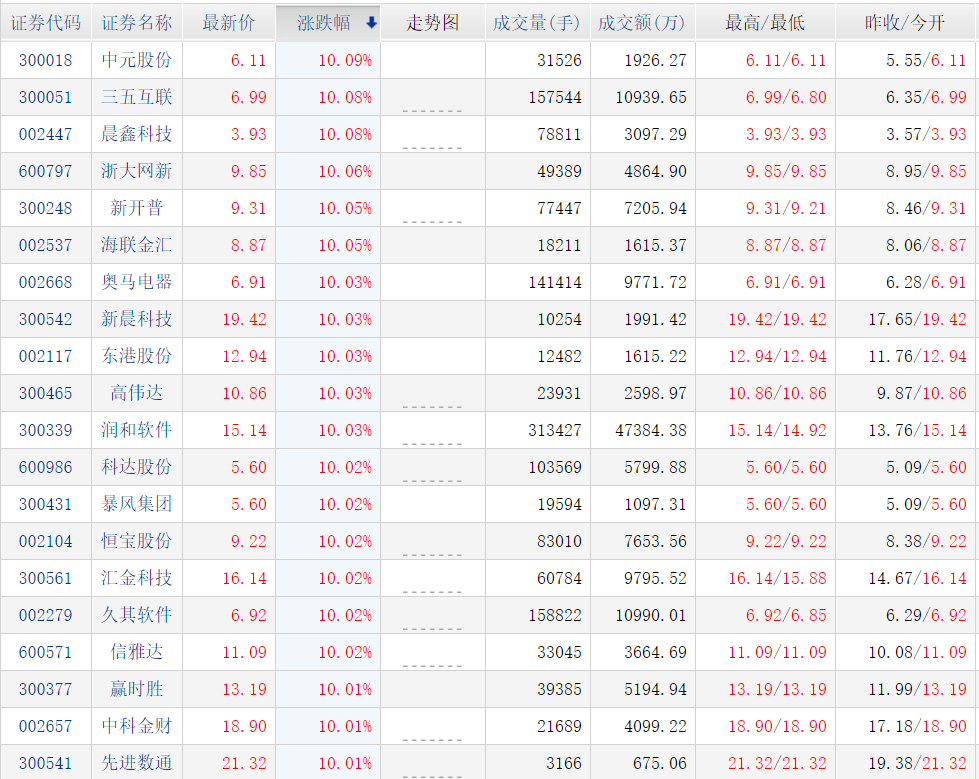Open stock code 300018

click(46, 60)
